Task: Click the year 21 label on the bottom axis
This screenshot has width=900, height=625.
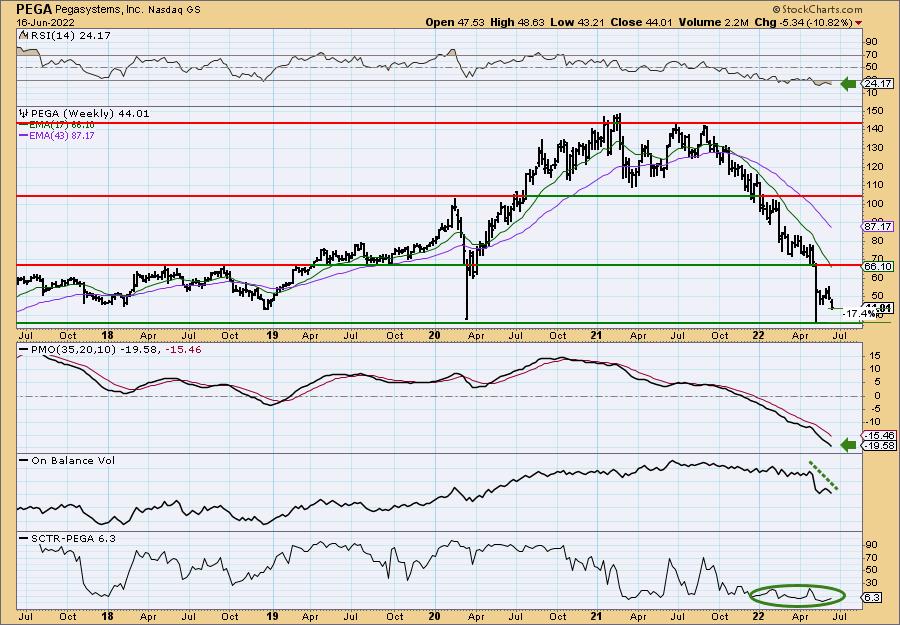Action: pos(597,616)
